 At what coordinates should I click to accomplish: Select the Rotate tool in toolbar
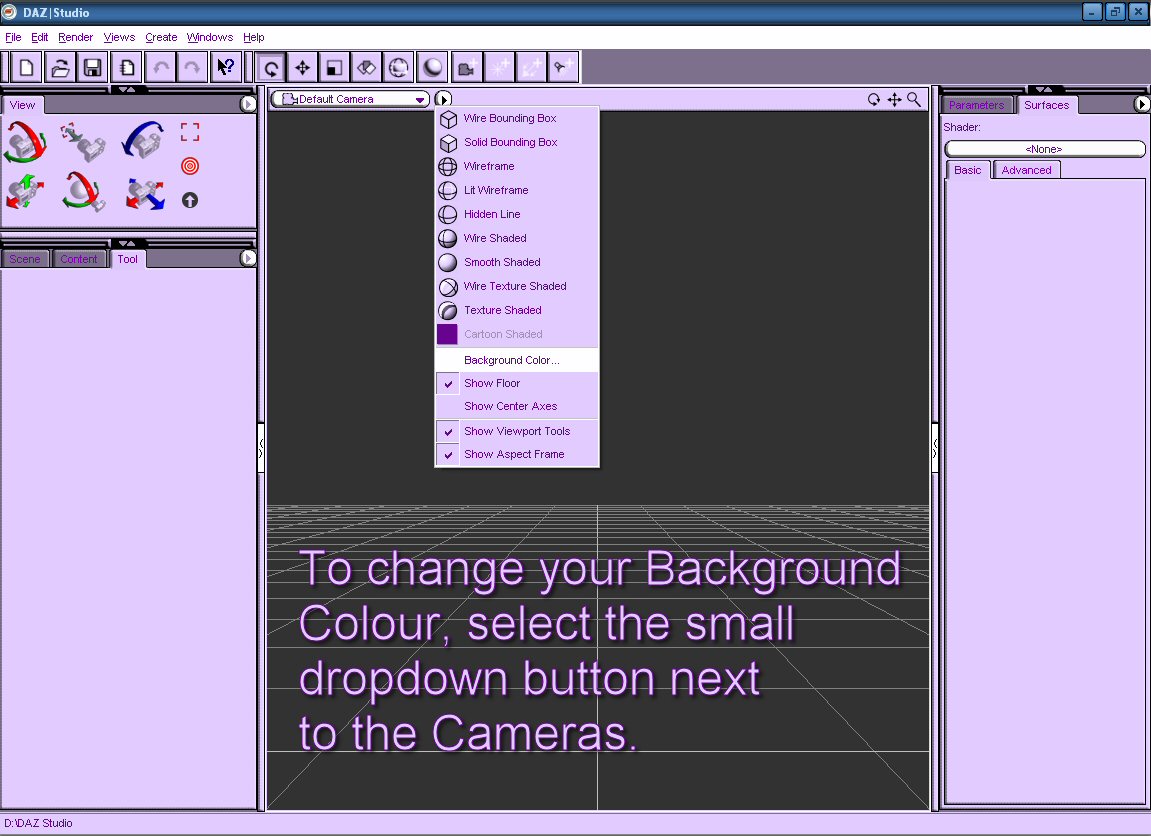tap(270, 68)
